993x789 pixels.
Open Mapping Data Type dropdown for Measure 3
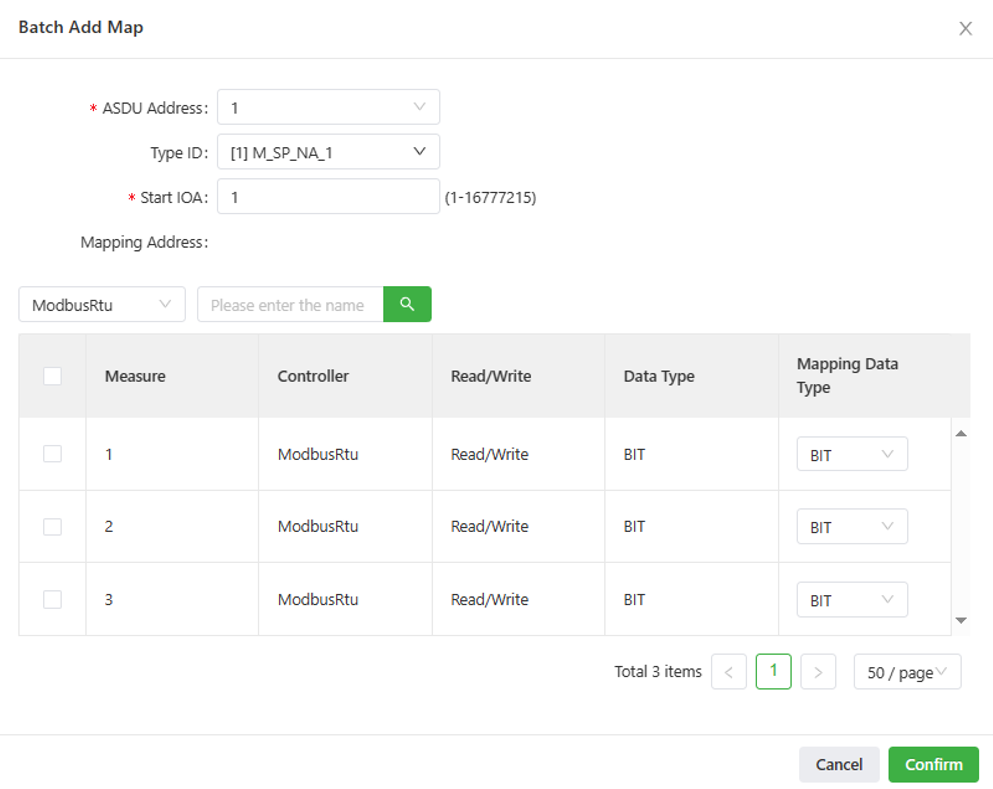point(852,600)
